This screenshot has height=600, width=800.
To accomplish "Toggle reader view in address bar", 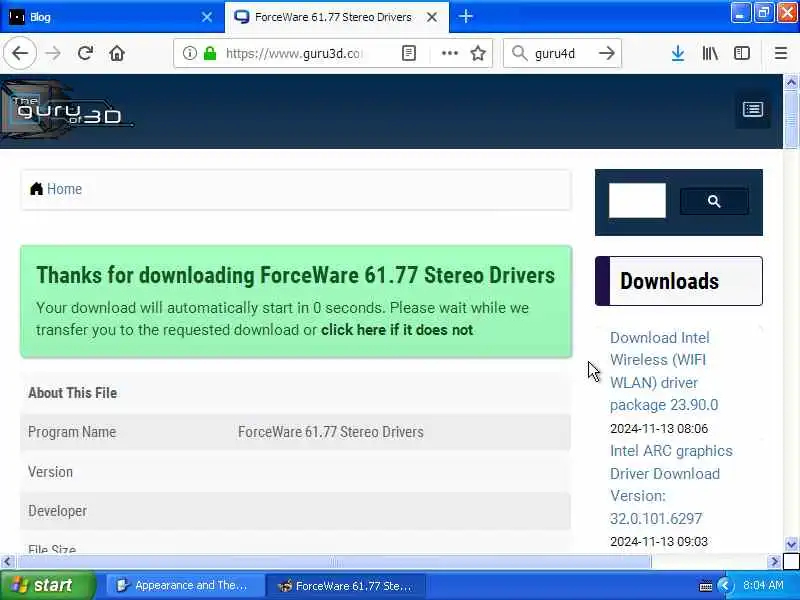I will click(x=409, y=53).
